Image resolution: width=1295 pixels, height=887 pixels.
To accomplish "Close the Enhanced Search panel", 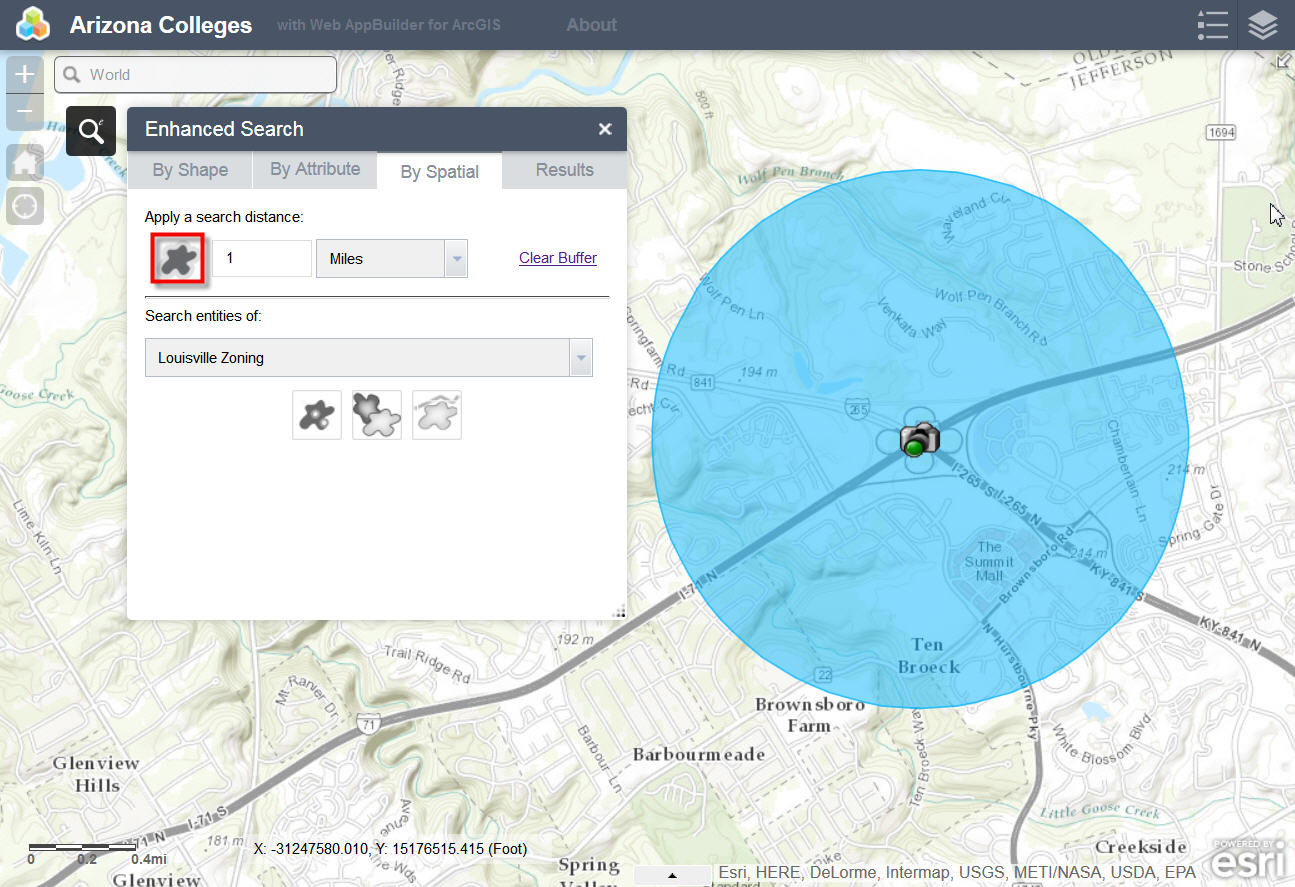I will tap(605, 129).
